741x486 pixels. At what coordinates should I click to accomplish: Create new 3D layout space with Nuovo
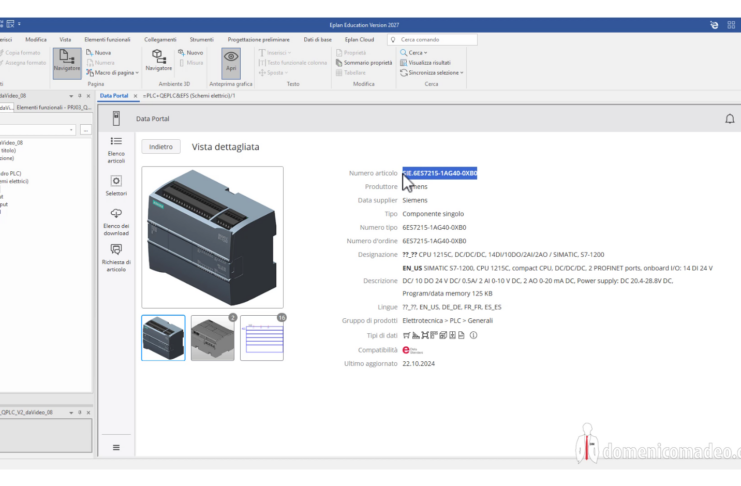click(x=191, y=52)
